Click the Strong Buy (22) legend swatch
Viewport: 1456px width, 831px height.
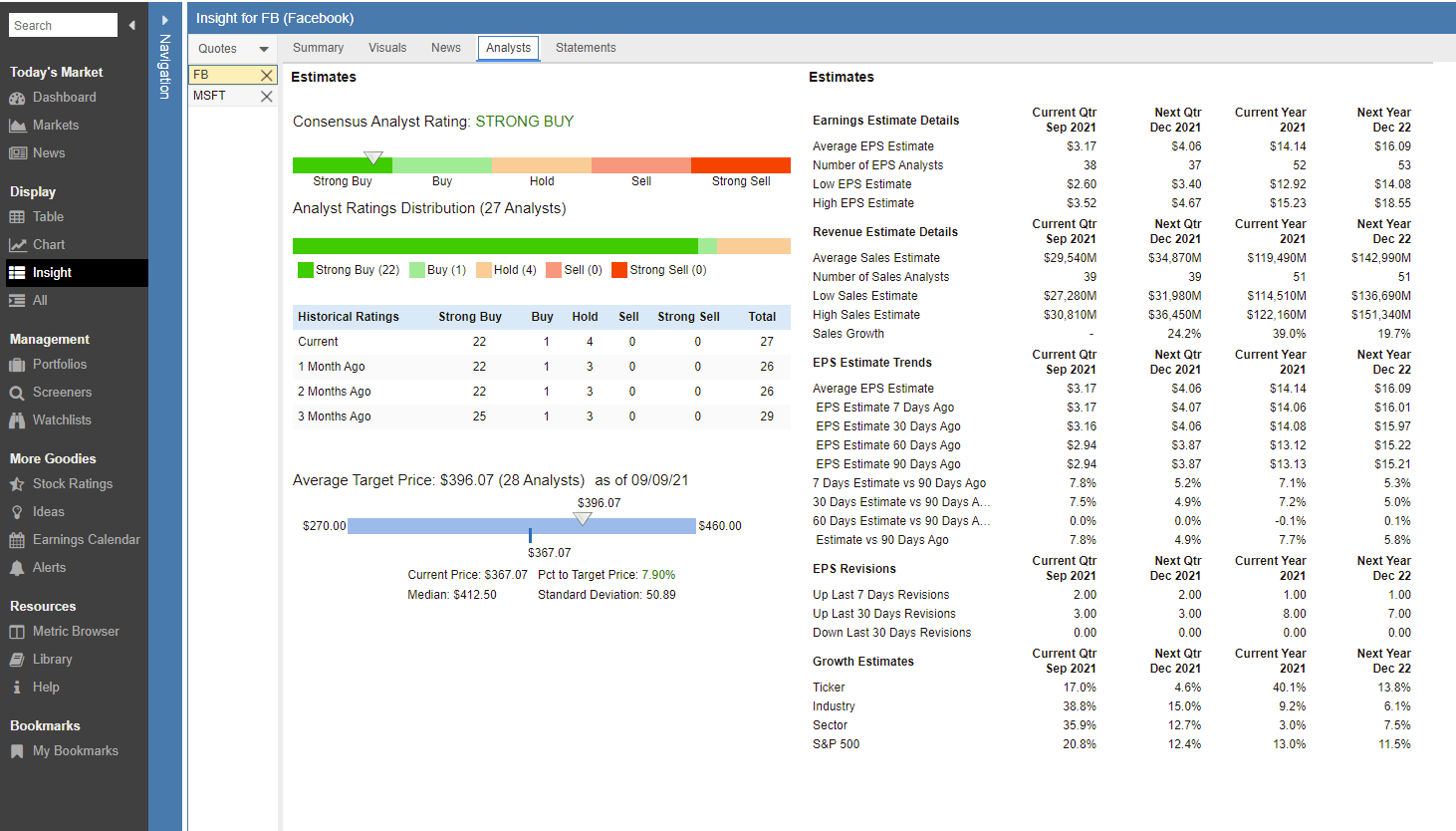(x=306, y=270)
